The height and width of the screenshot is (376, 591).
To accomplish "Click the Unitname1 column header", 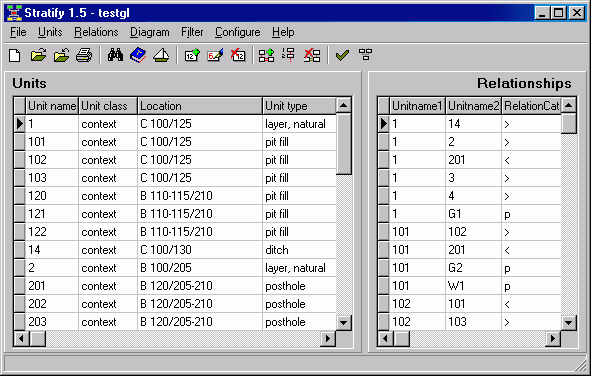I will [x=417, y=106].
